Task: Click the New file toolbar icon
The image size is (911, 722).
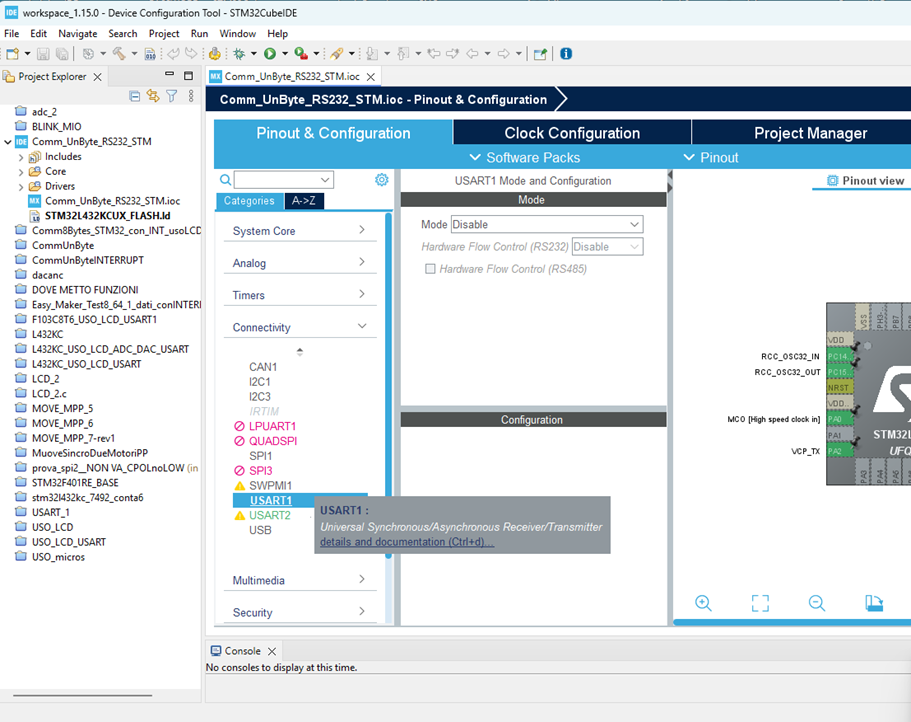Action: [13, 54]
